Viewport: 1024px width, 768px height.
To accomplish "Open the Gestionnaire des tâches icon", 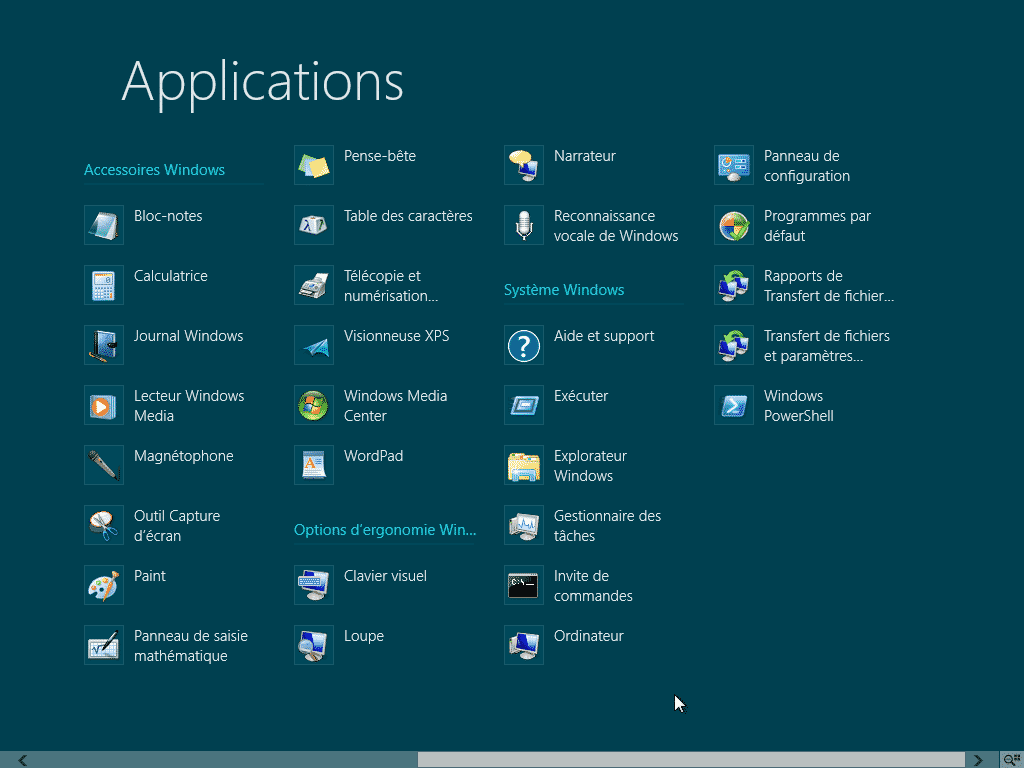I will pos(524,526).
